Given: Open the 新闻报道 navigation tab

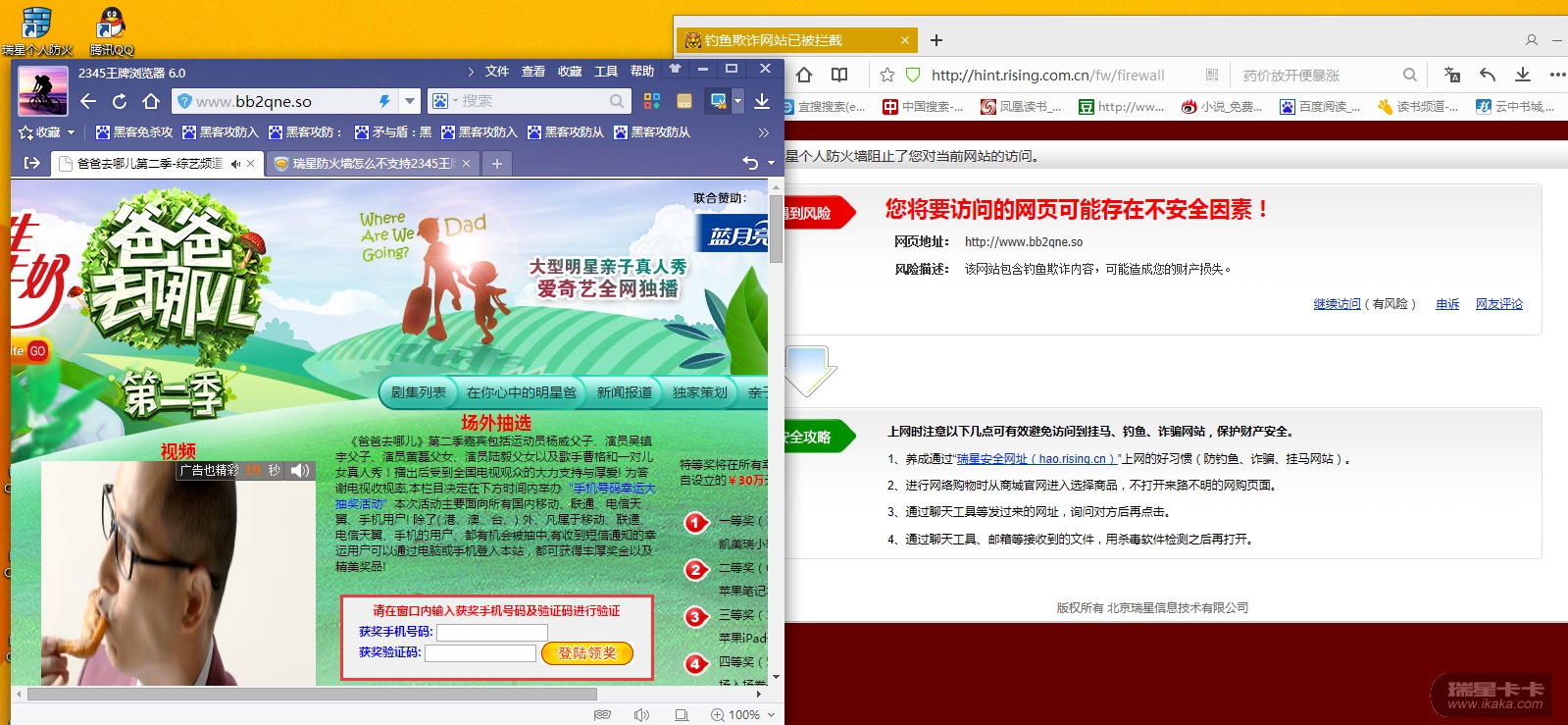Looking at the screenshot, I should (625, 392).
